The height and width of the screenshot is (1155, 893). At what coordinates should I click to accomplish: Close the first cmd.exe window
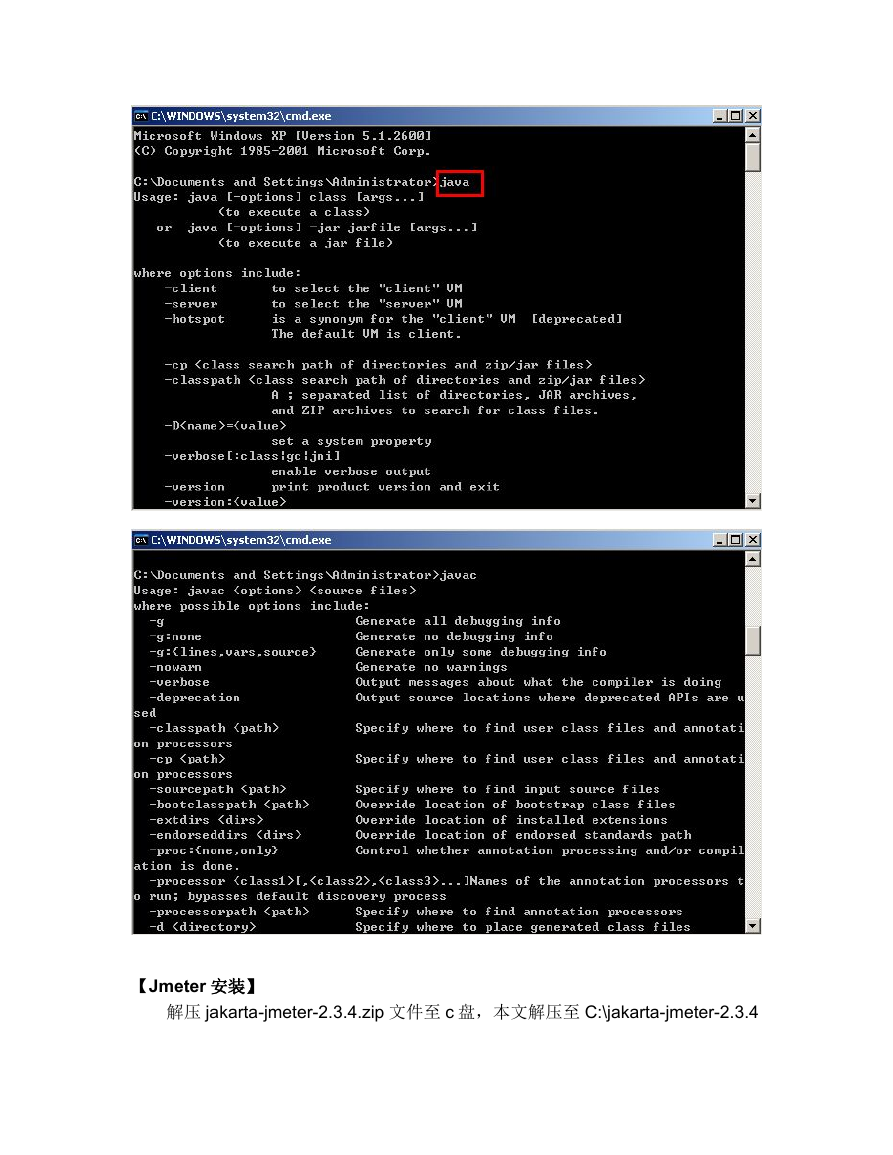(752, 116)
